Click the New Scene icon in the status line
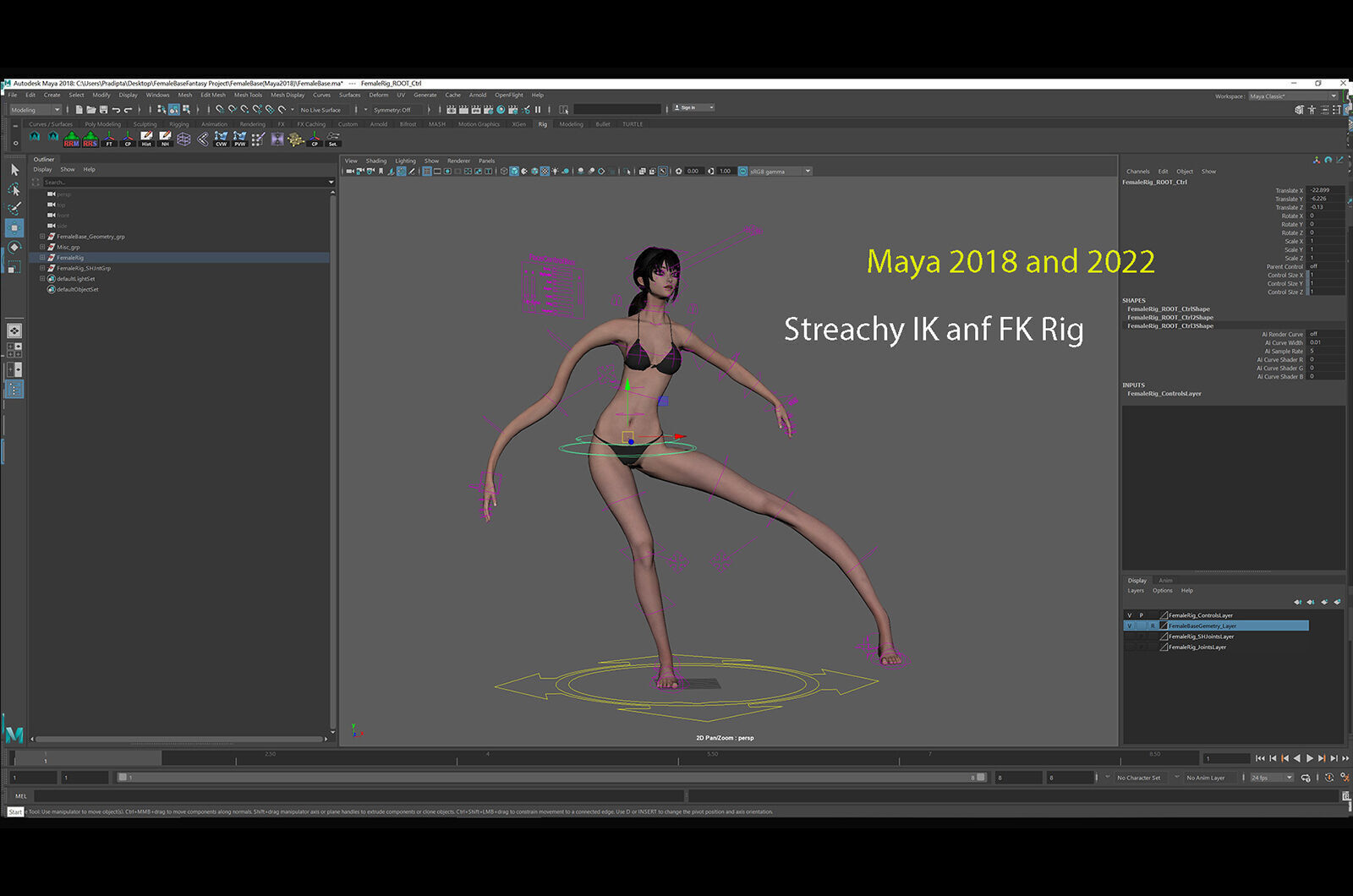The image size is (1353, 896). 79,109
